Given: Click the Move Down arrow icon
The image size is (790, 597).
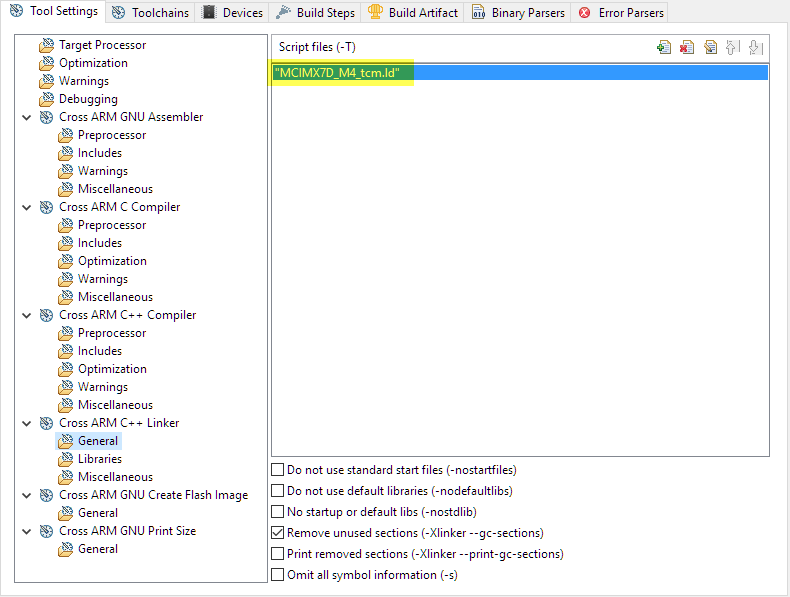Looking at the screenshot, I should (755, 47).
